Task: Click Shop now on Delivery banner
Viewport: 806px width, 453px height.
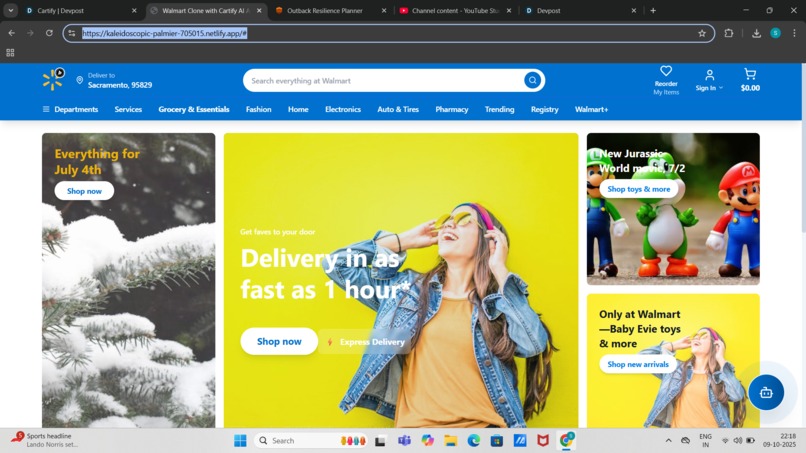Action: click(279, 341)
